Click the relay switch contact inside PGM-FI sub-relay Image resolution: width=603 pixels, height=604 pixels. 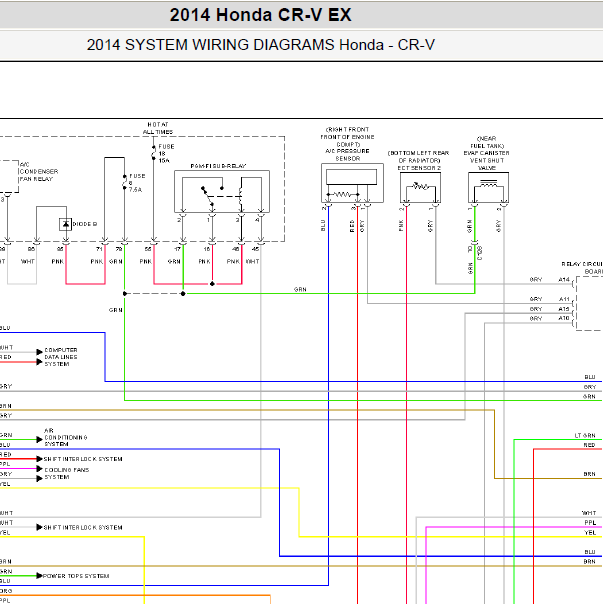click(x=208, y=196)
